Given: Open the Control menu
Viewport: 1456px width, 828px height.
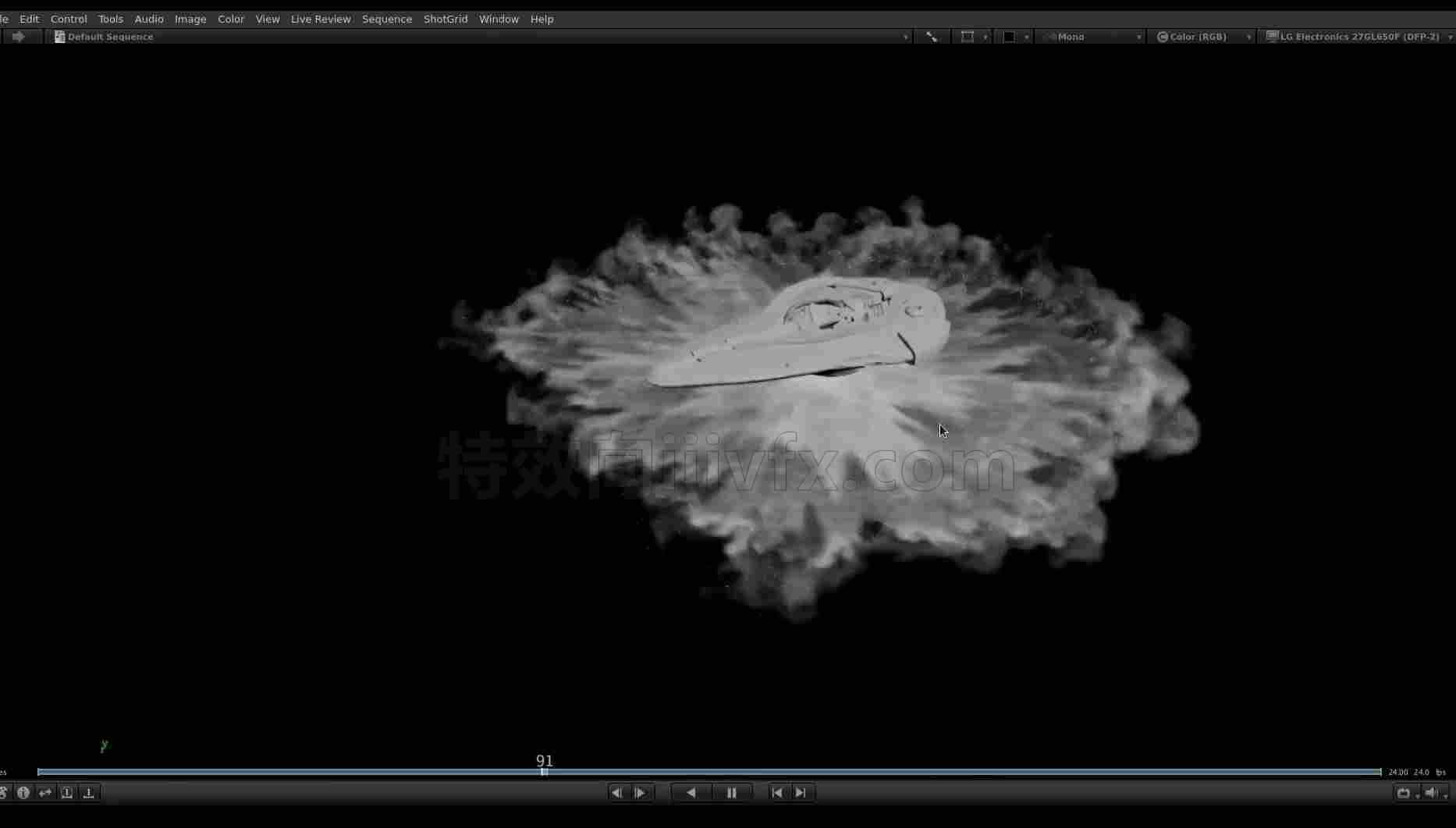Looking at the screenshot, I should coord(69,19).
